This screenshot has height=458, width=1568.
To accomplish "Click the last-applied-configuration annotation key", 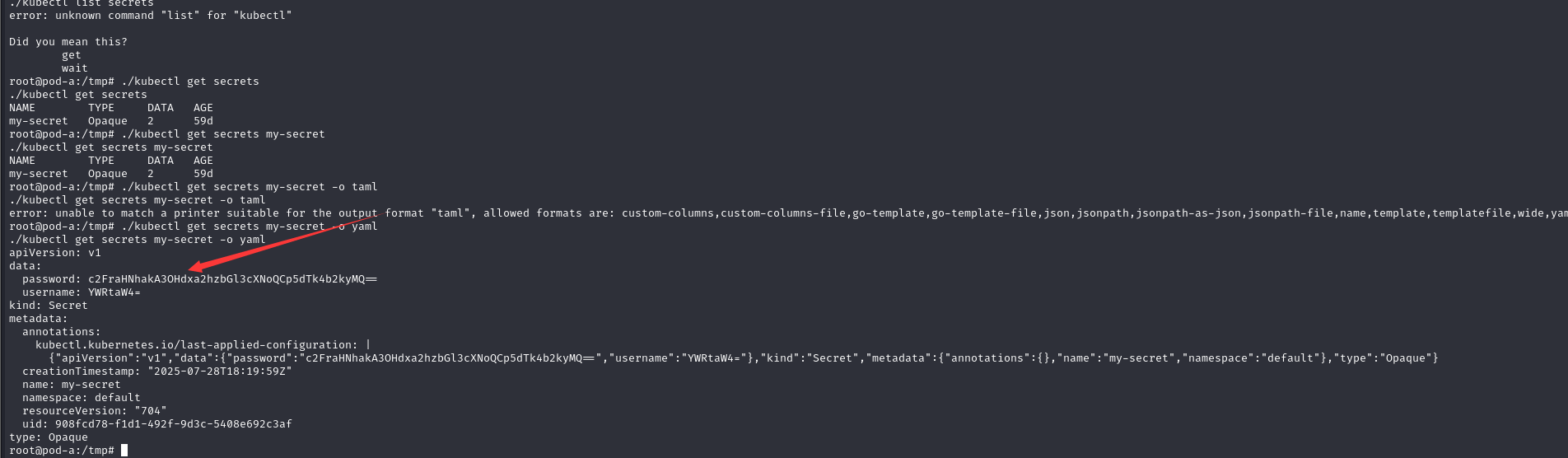I will tap(196, 345).
